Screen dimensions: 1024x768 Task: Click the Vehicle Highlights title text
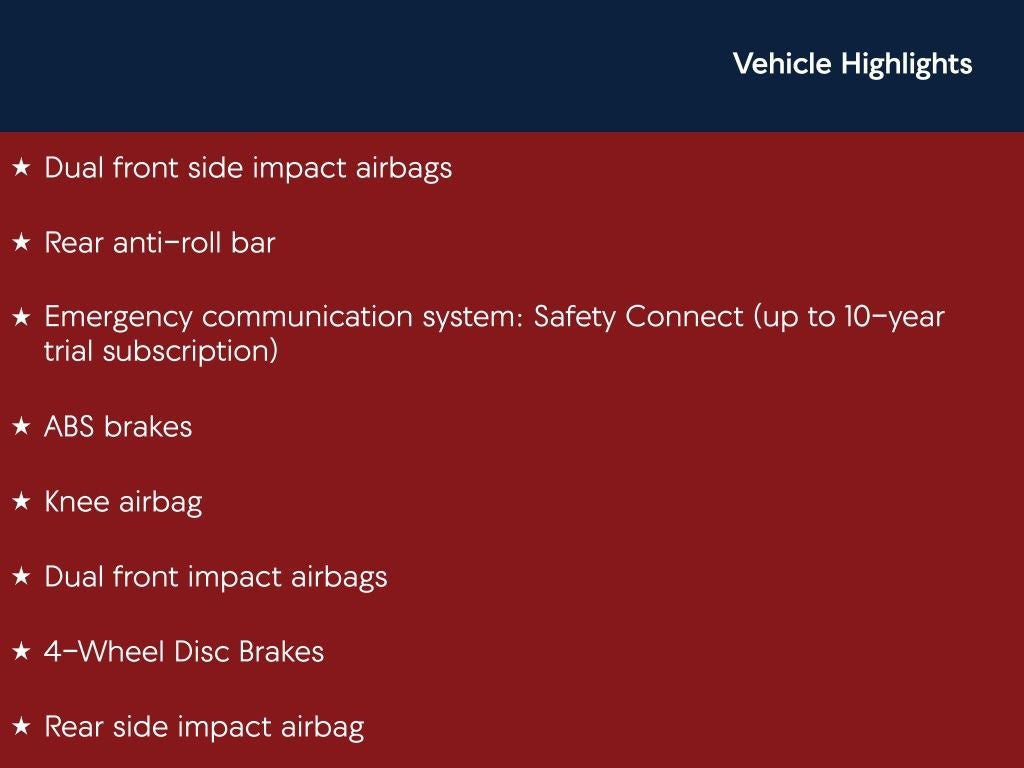(x=852, y=64)
